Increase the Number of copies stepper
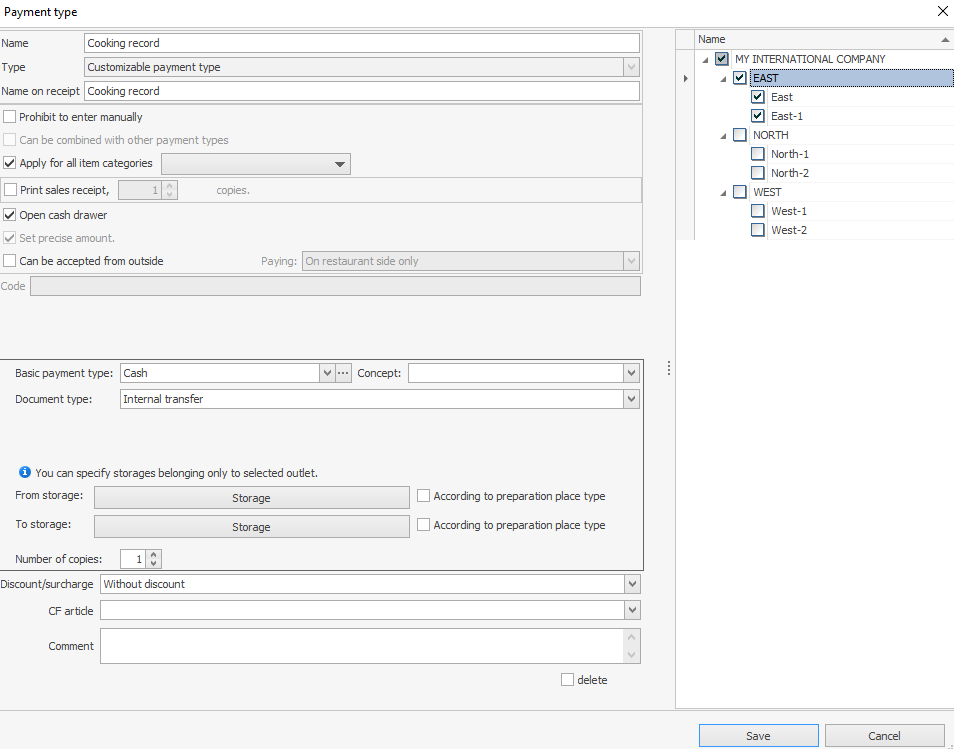The image size is (954, 749). (154, 555)
